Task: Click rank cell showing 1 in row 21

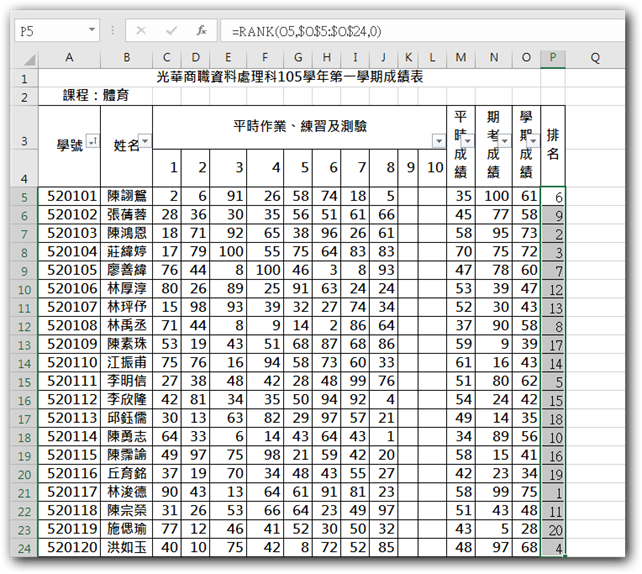Action: click(x=553, y=493)
